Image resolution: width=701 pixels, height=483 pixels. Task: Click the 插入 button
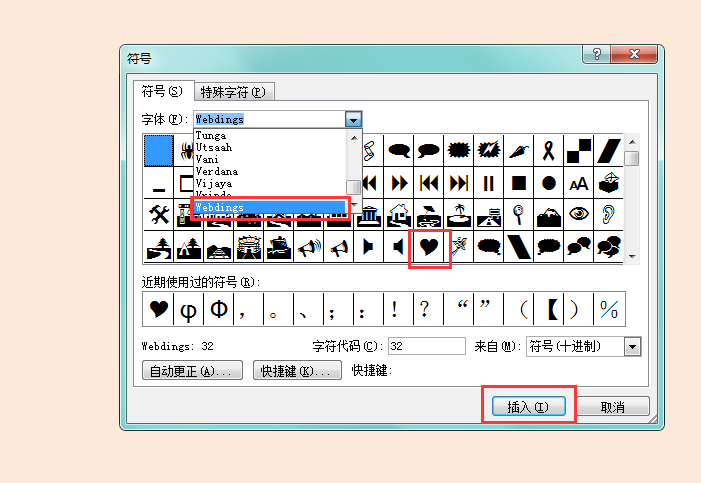[528, 407]
